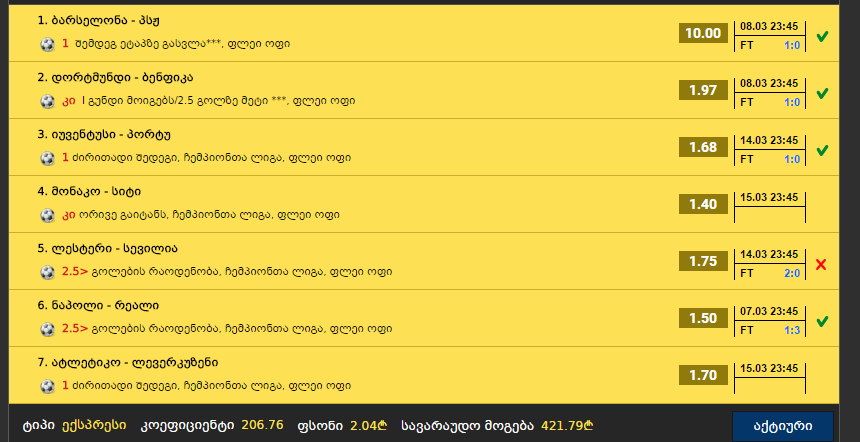Click the green checkmark for ნაპოლი - რეალი

822,321
